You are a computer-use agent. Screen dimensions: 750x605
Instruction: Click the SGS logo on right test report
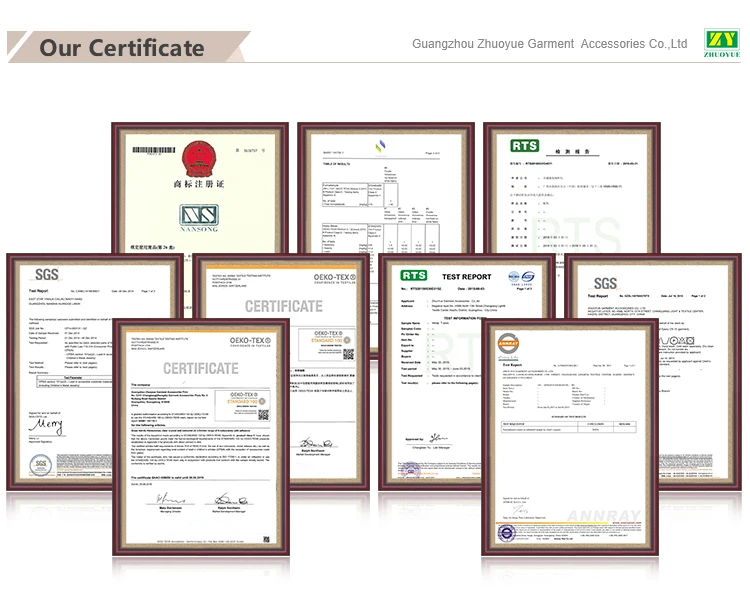(606, 283)
